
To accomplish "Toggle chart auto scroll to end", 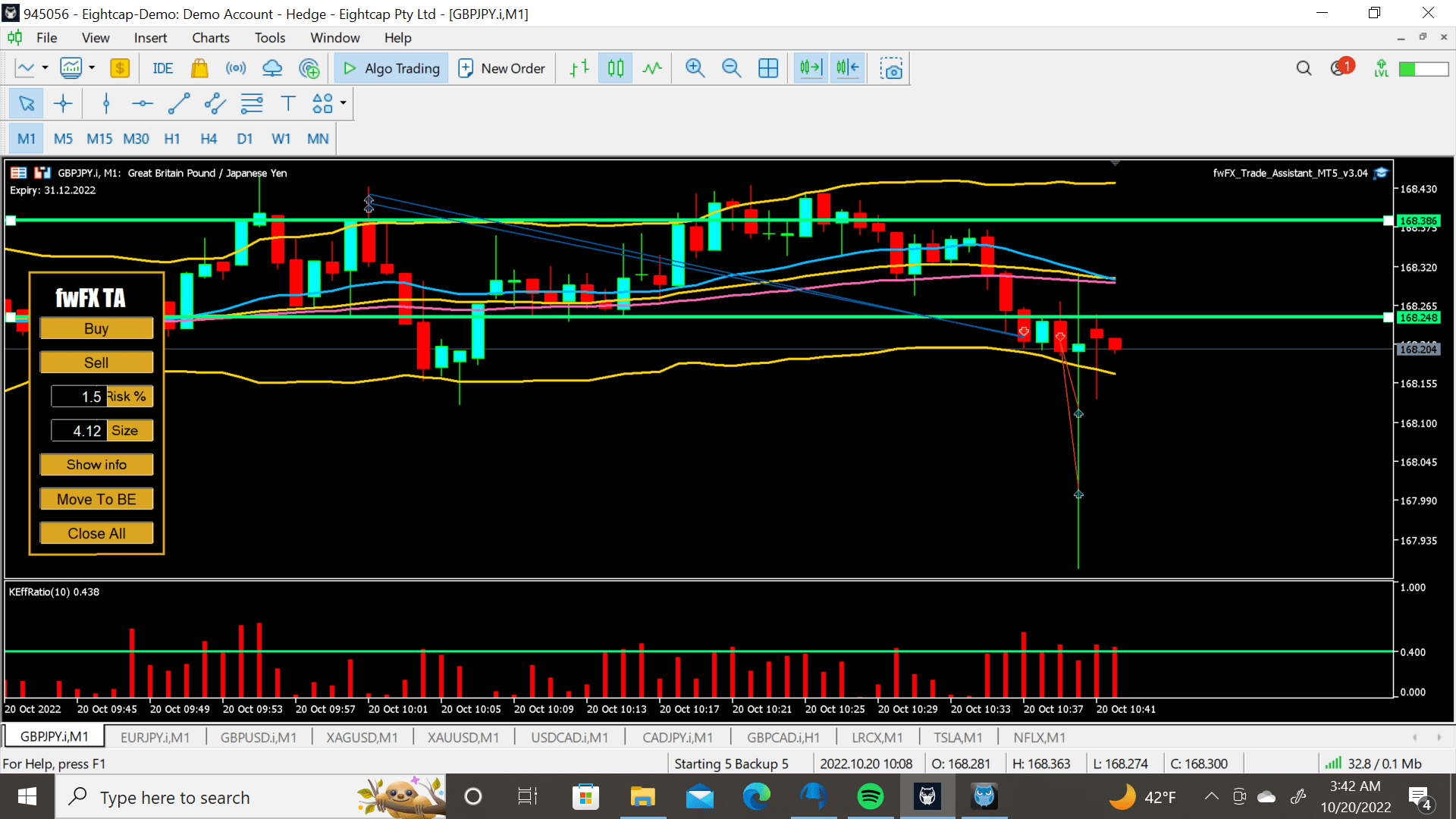I will [x=811, y=68].
